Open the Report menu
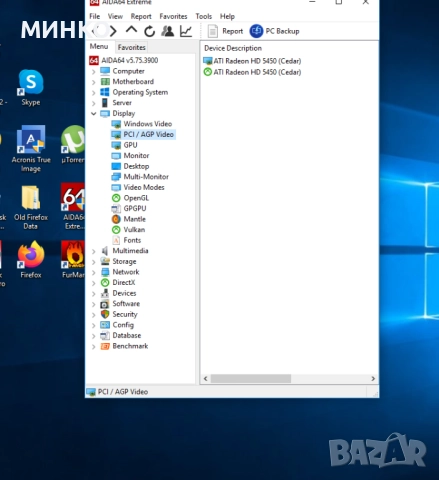This screenshot has height=480, width=439. (141, 16)
